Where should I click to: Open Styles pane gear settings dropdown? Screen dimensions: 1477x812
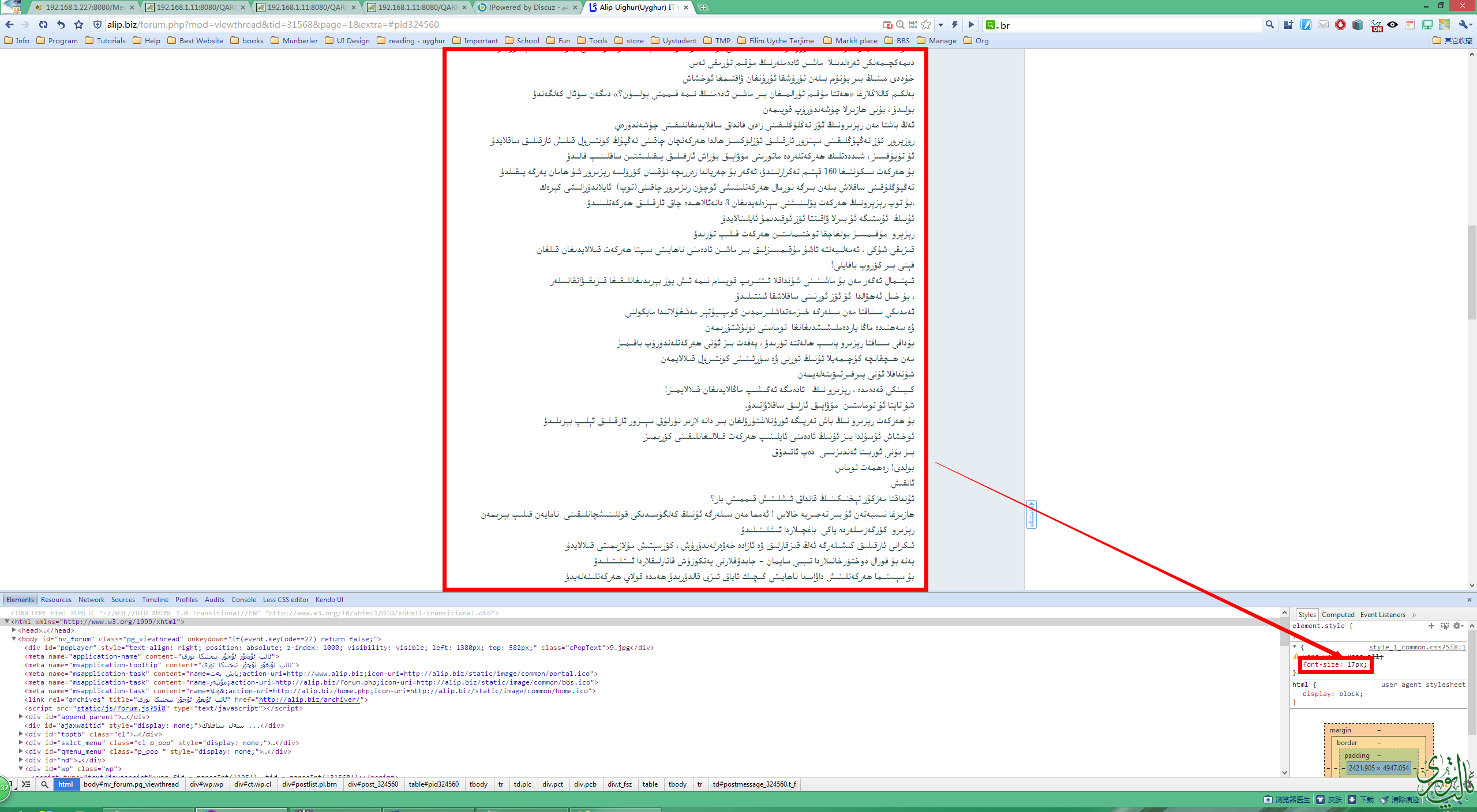pyautogui.click(x=1458, y=626)
